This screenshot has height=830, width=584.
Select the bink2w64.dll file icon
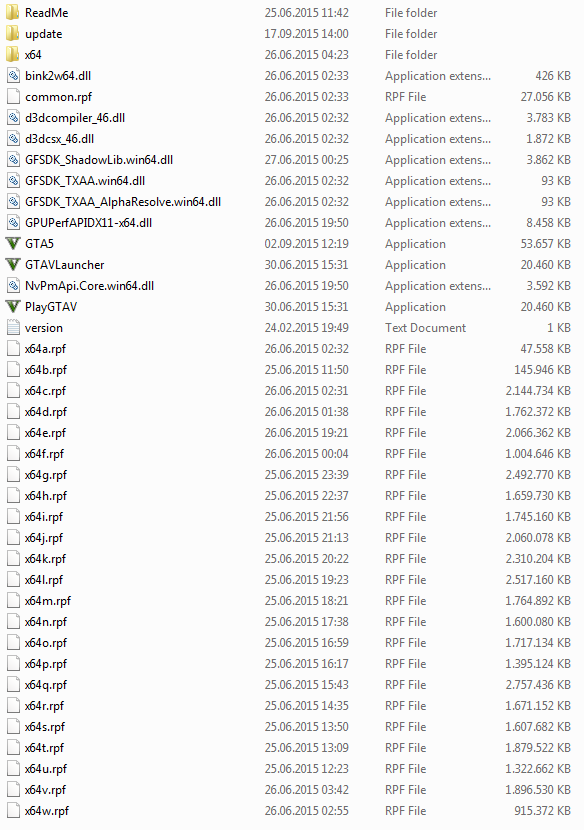point(13,76)
